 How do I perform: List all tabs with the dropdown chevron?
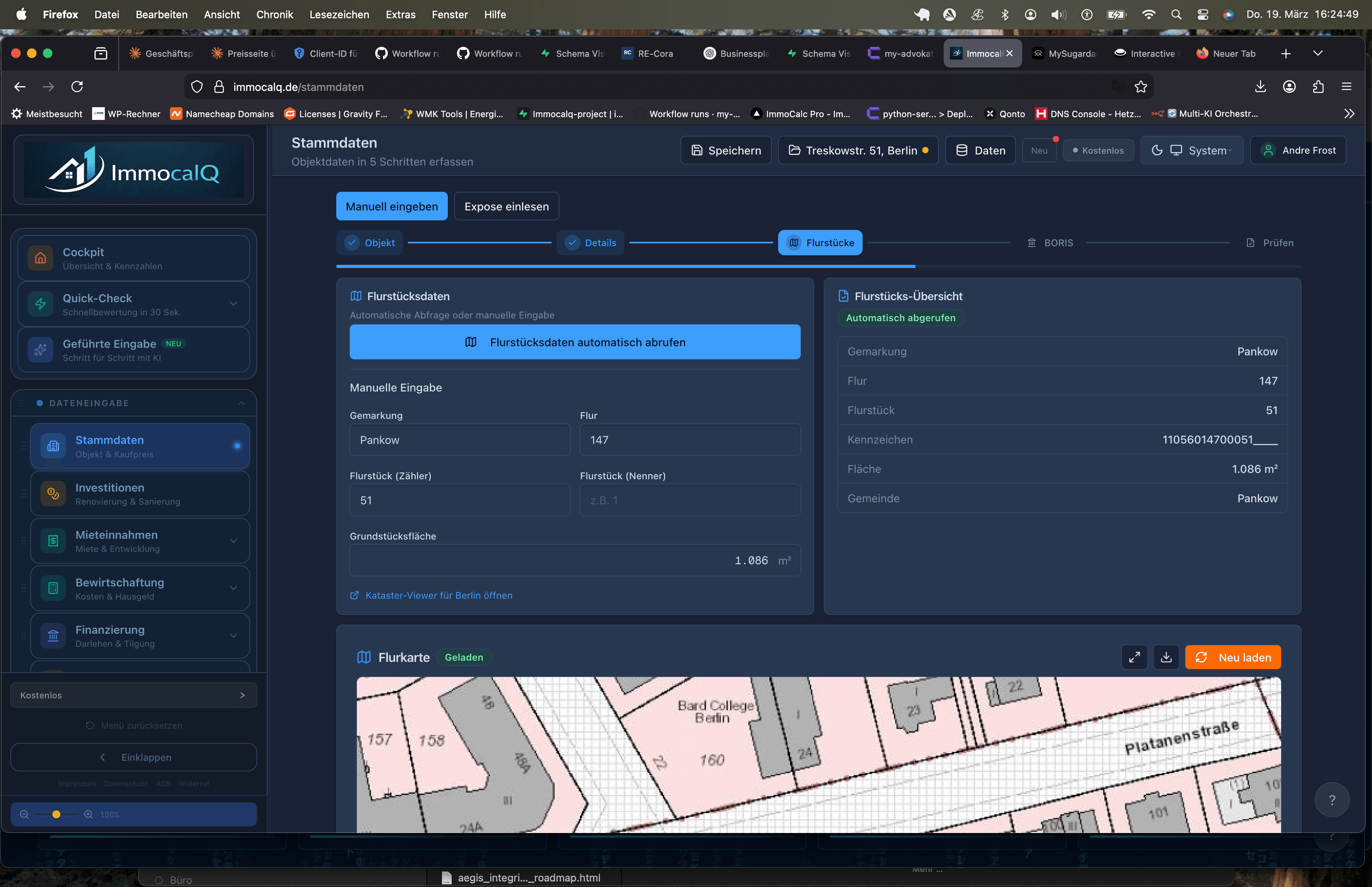pyautogui.click(x=1318, y=54)
